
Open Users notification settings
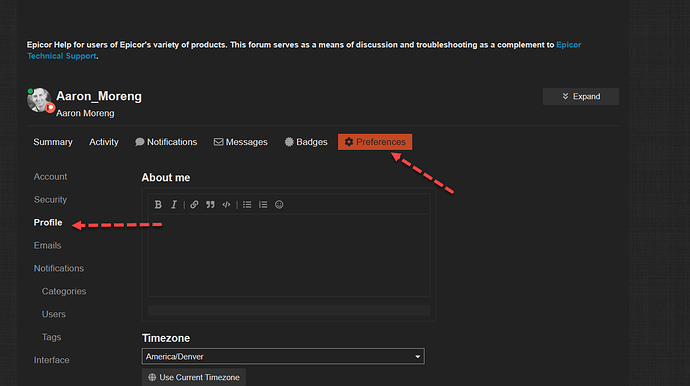[x=54, y=314]
